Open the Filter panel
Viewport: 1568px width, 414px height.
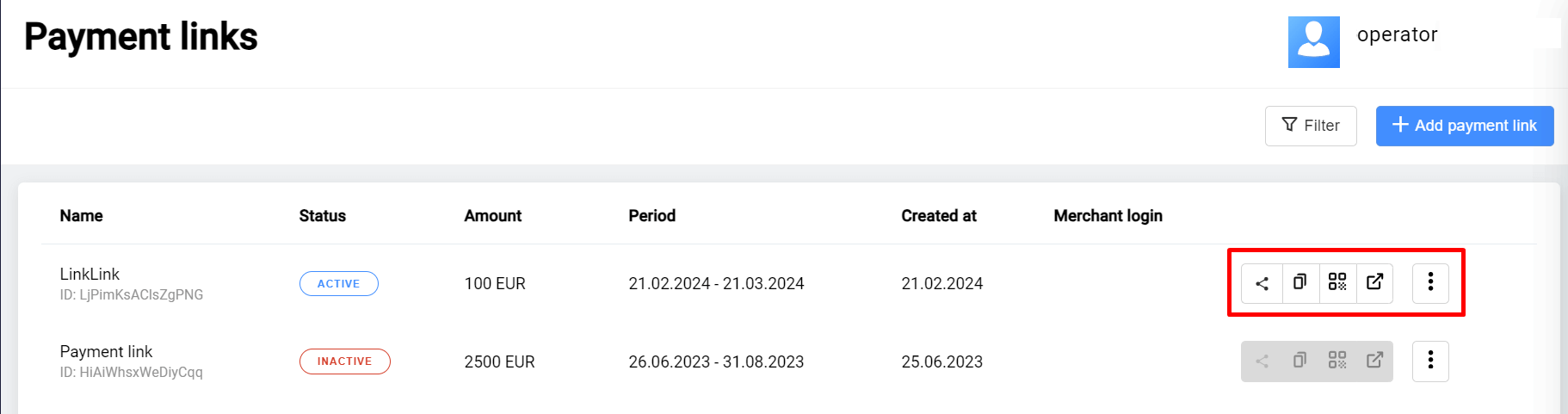point(1311,126)
